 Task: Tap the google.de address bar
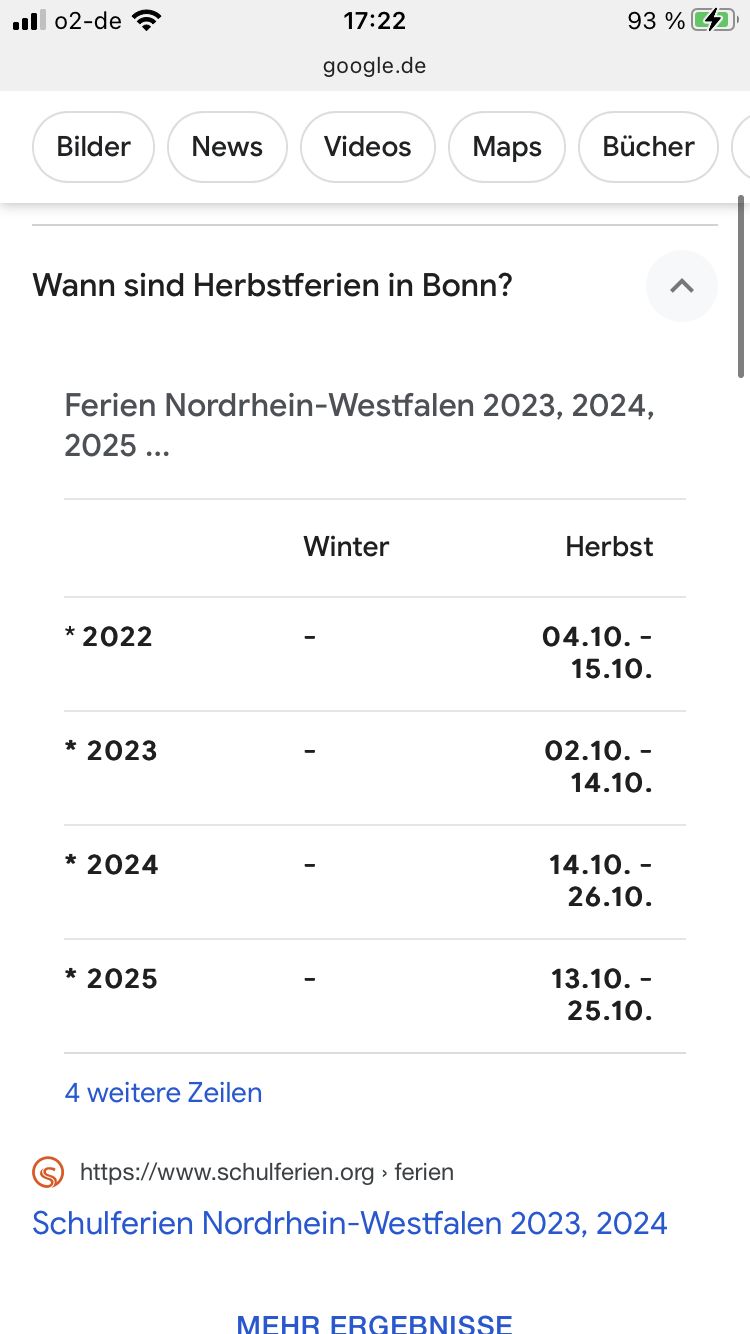pos(374,66)
